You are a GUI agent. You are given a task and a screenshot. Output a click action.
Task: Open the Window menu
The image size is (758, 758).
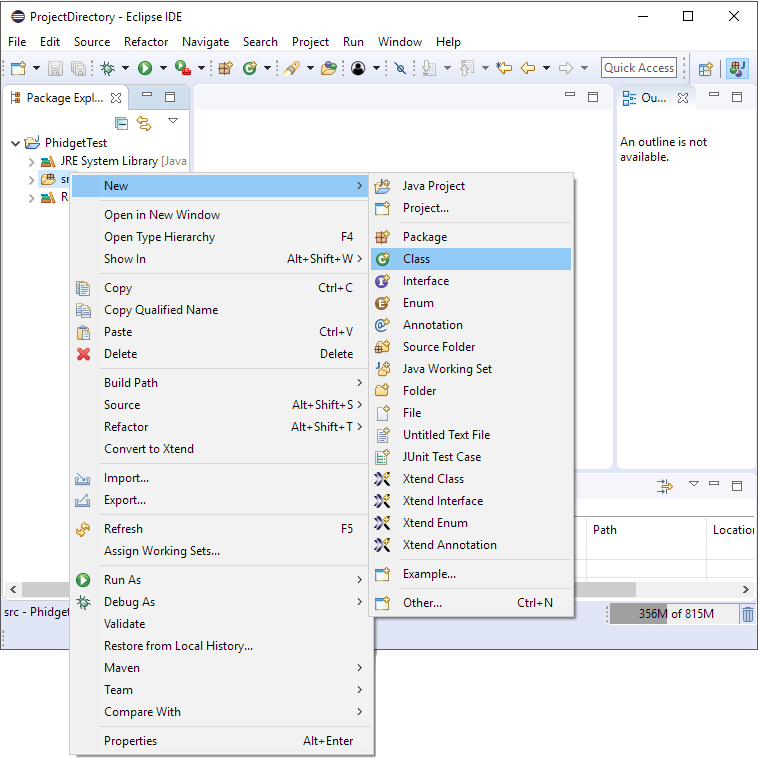point(400,42)
